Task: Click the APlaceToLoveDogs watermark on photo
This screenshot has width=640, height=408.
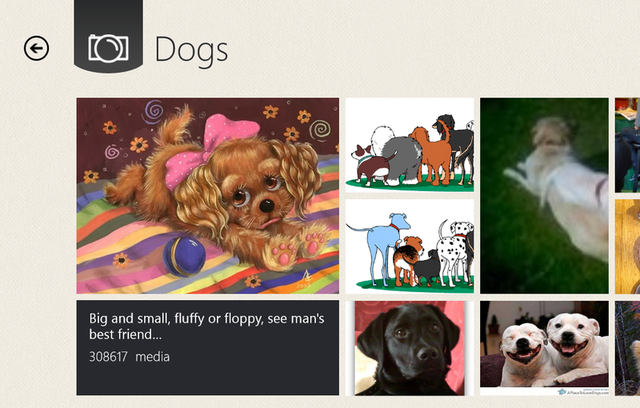Action: coord(583,392)
